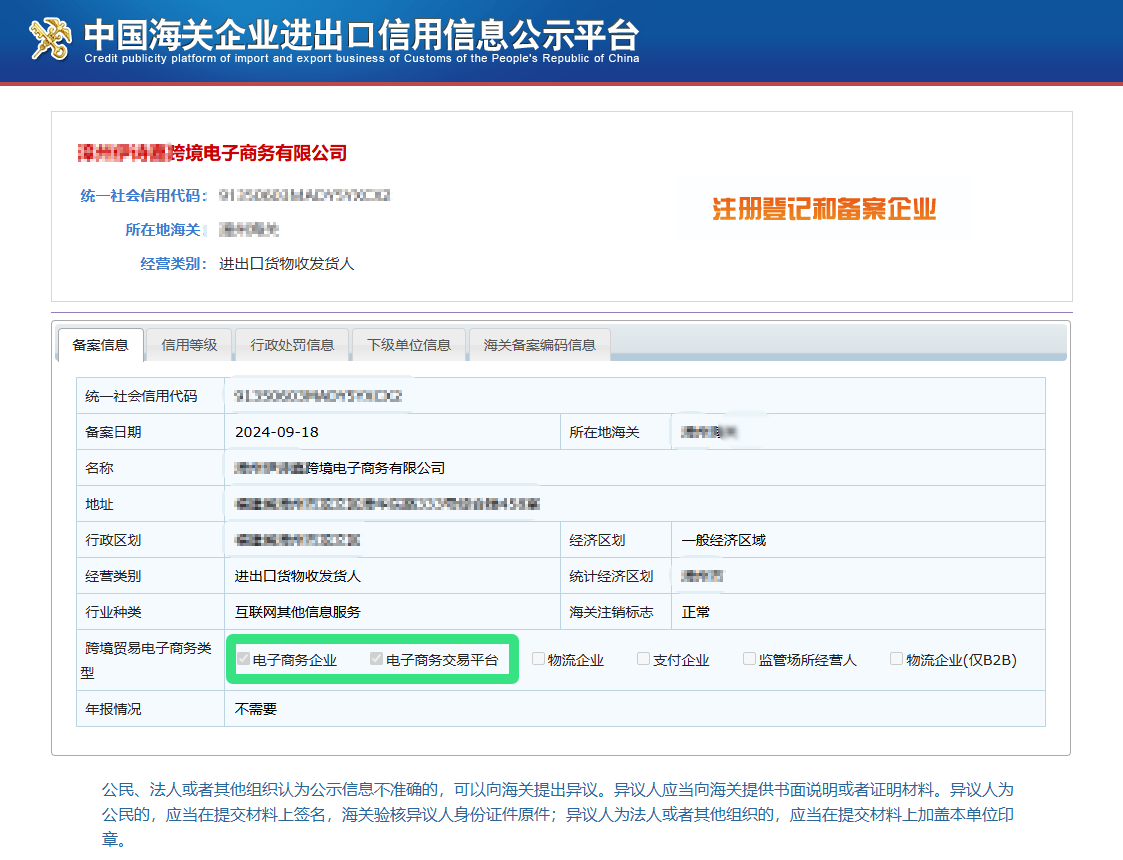Image resolution: width=1123 pixels, height=860 pixels.
Task: Go to the 下级单位信息 tab
Action: point(409,345)
